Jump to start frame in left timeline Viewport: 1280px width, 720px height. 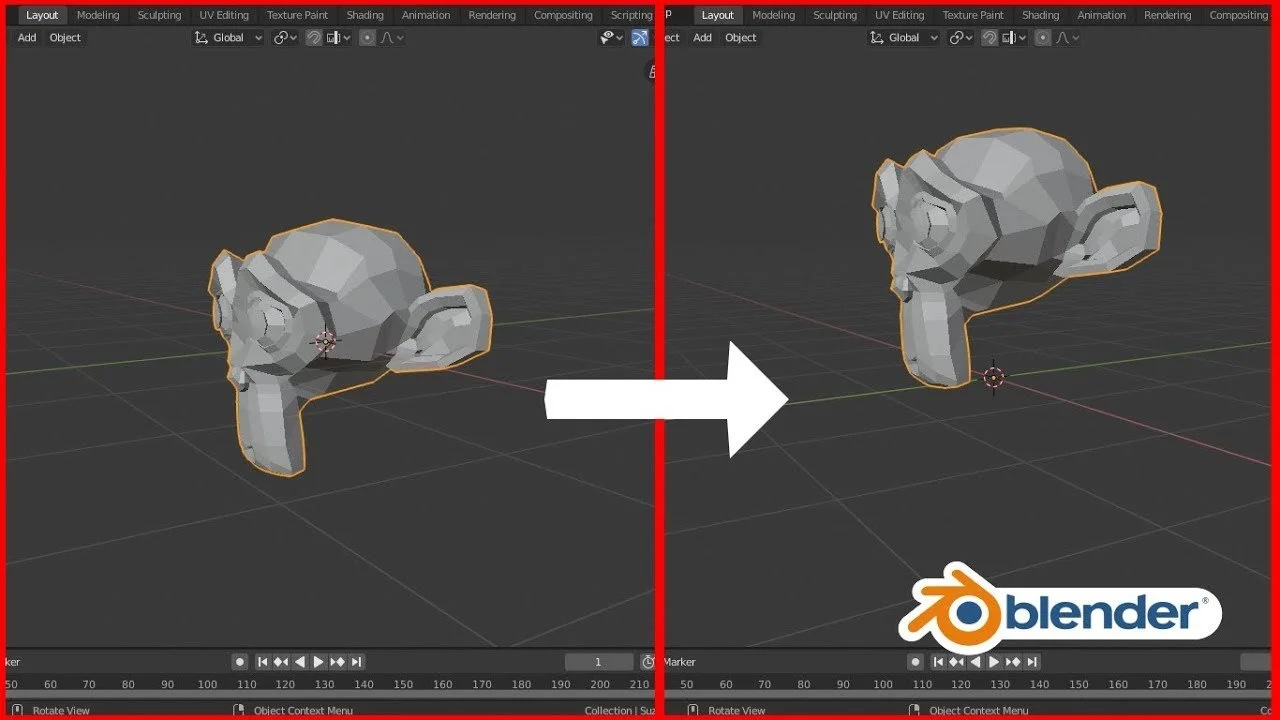pos(262,662)
